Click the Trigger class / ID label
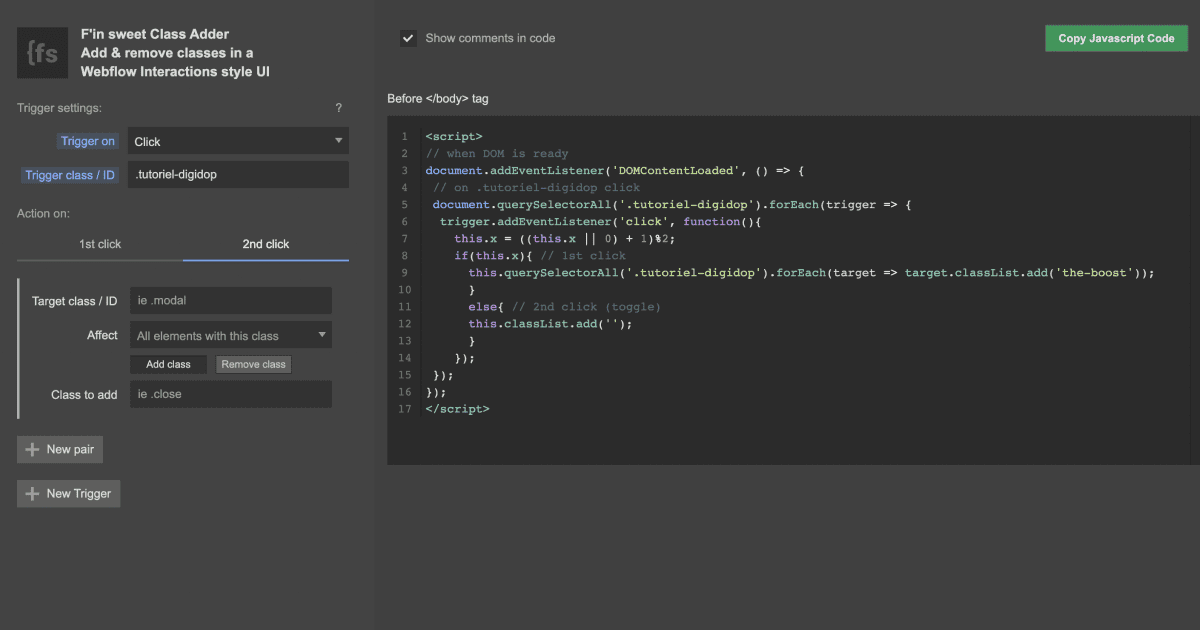This screenshot has width=1200, height=630. (70, 175)
